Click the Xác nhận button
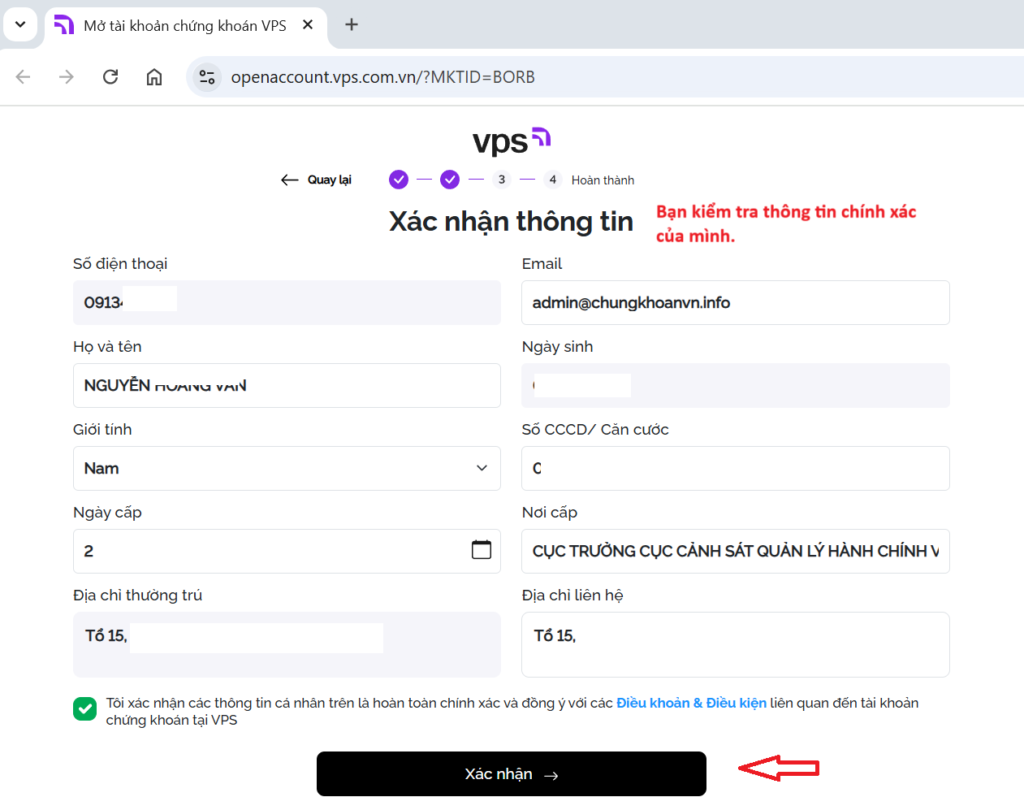1024x797 pixels. pyautogui.click(x=511, y=774)
